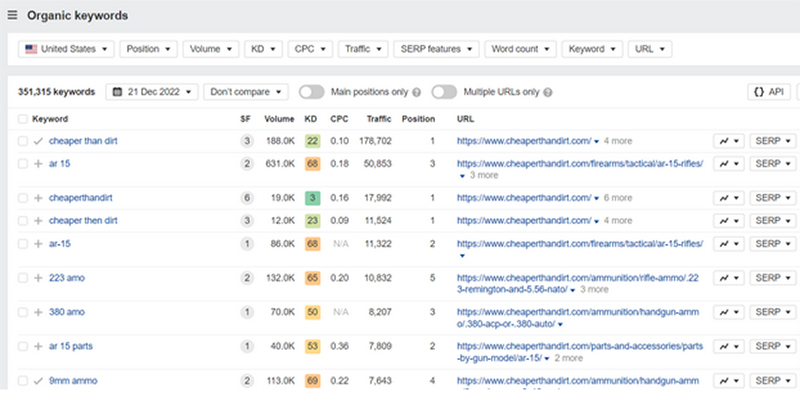
Task: Open the keyword link cheaper than dirt
Action: tap(83, 141)
